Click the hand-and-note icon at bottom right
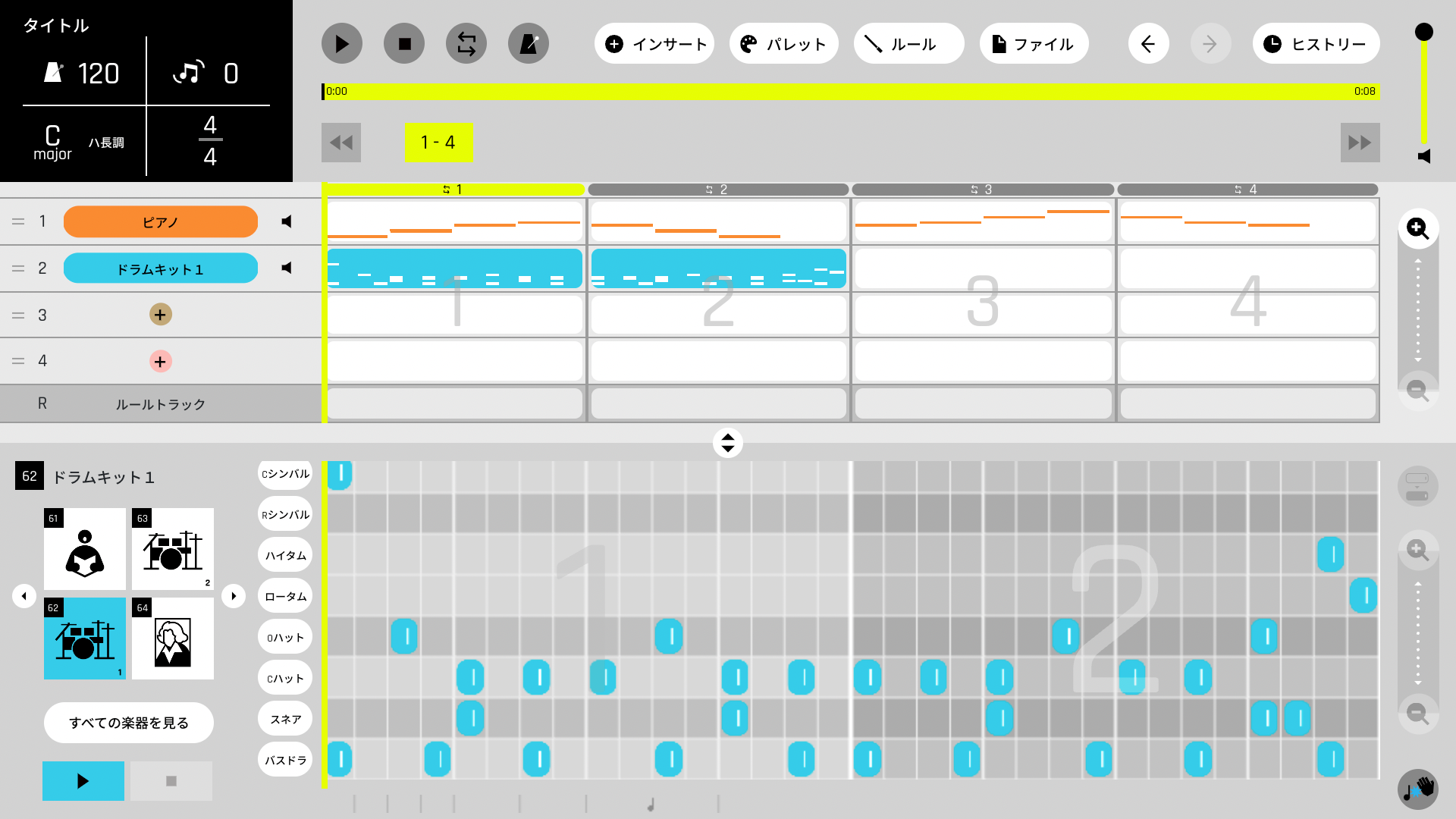The height and width of the screenshot is (819, 1456). coord(1417,789)
